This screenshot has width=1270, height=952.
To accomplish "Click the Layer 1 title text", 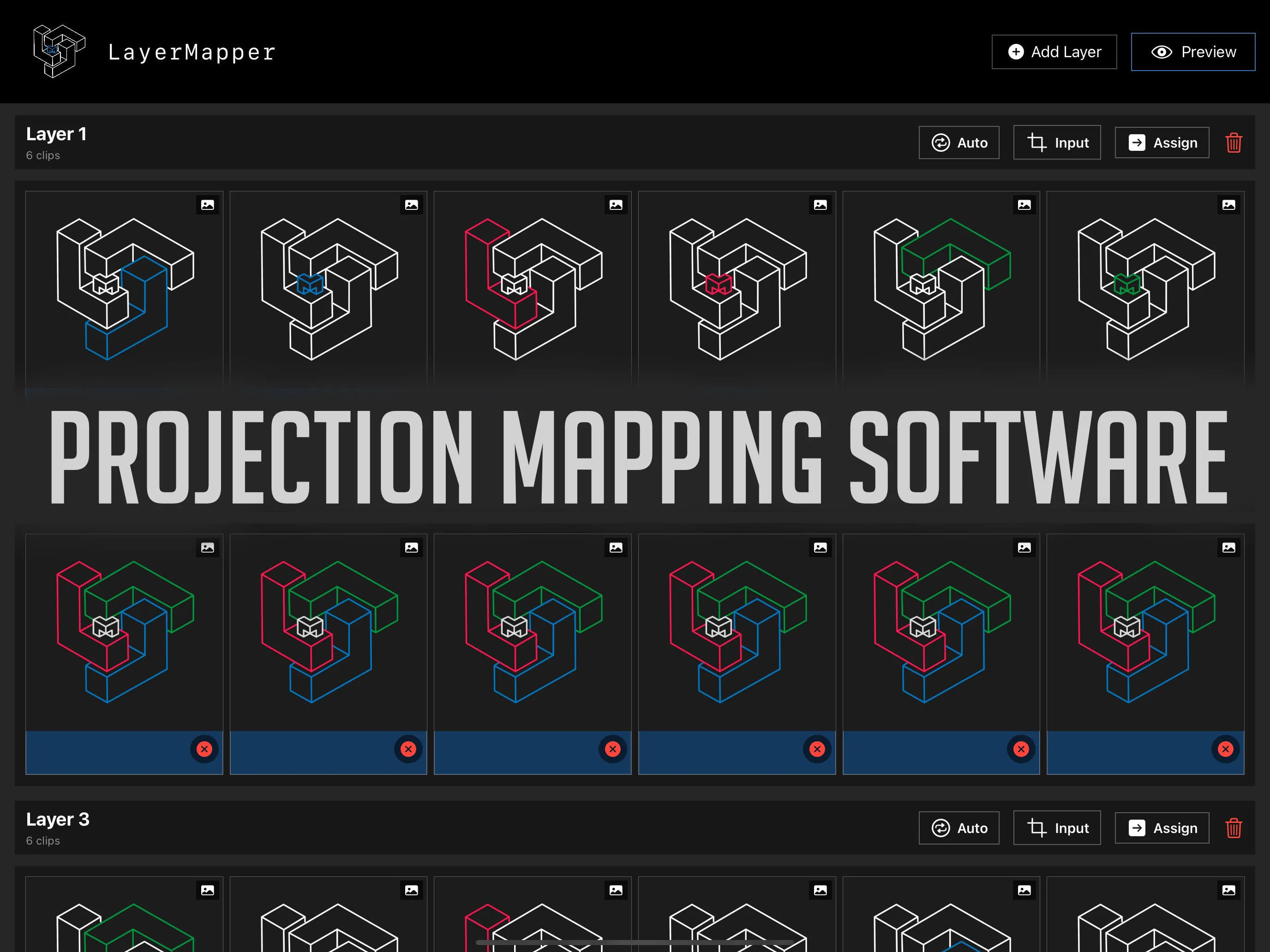I will click(x=56, y=134).
